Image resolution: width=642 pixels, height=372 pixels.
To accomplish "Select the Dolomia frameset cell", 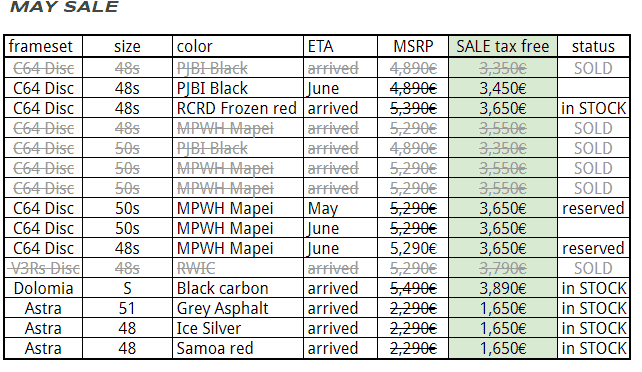I will (x=43, y=289).
